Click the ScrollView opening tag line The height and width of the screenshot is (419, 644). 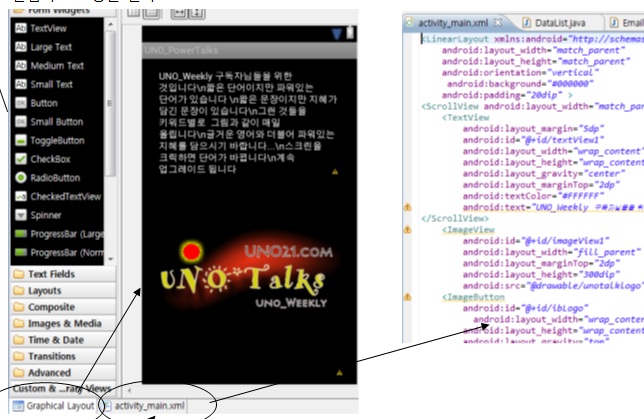coord(532,106)
